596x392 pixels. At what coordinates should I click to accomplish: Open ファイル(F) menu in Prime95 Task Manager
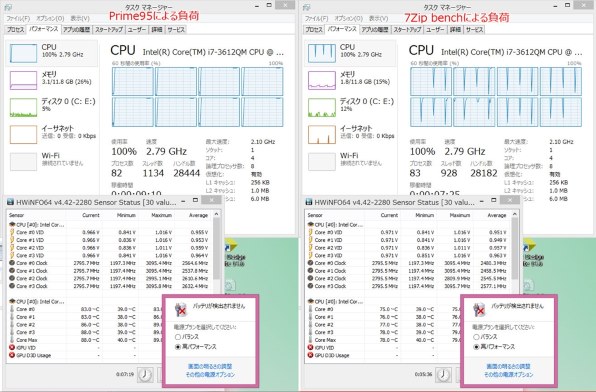18,18
